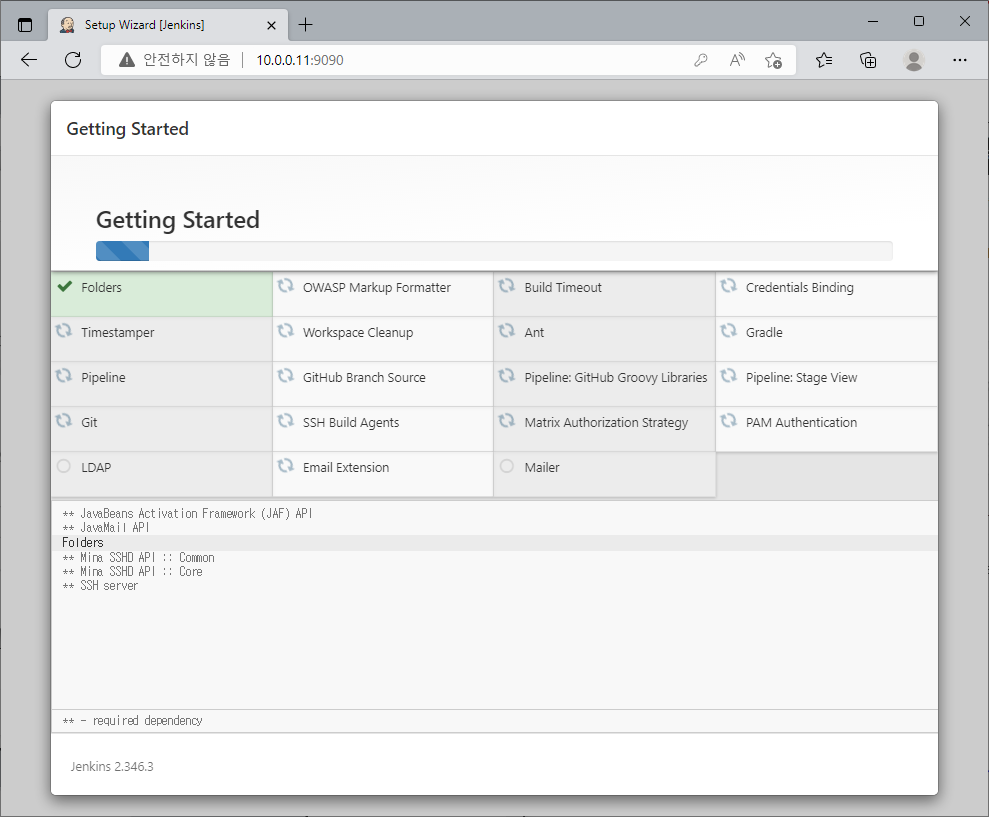Select the Setup Wizard [Jenkins] tab
The width and height of the screenshot is (989, 817).
tap(168, 25)
